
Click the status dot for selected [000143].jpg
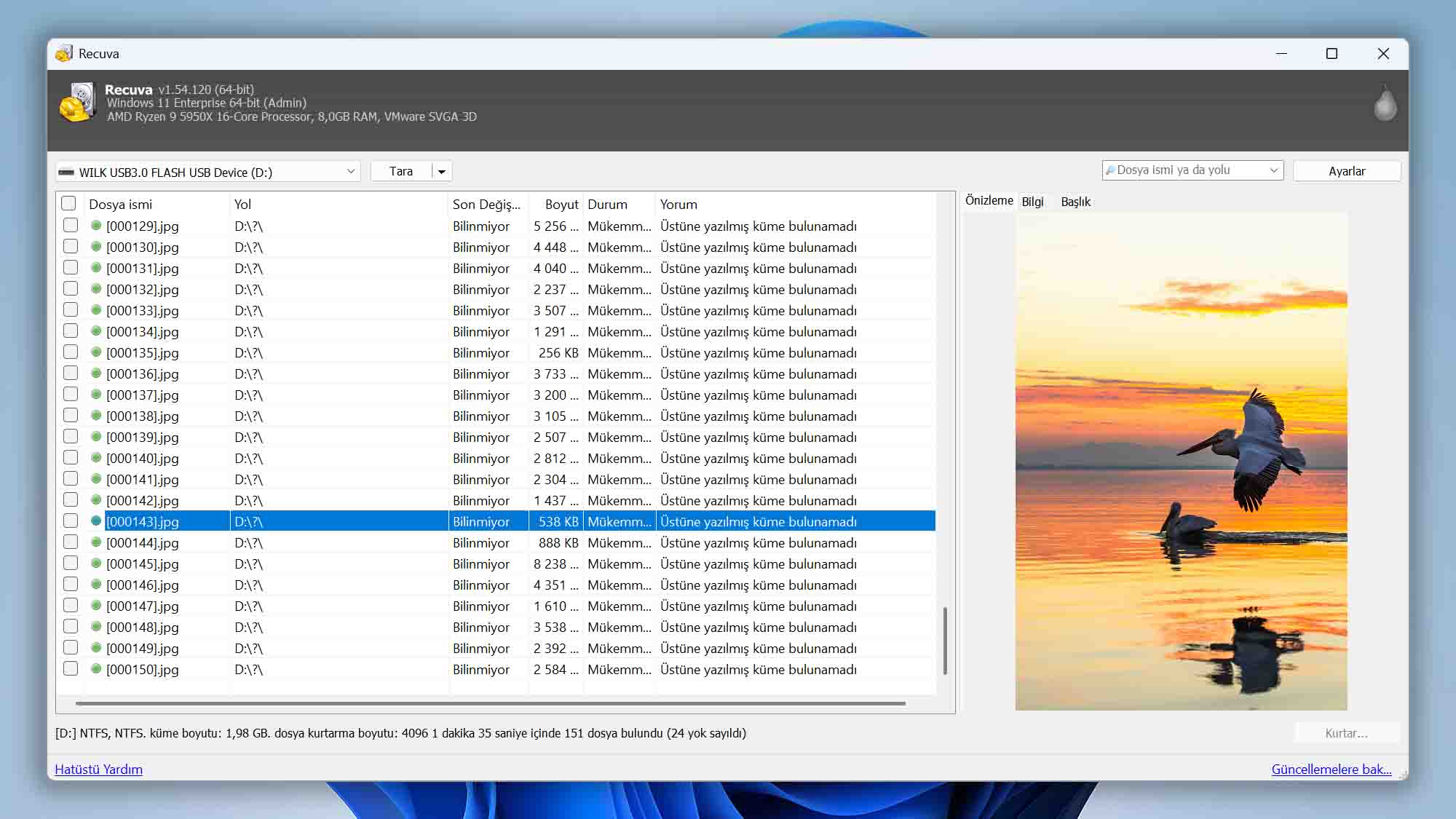point(95,521)
